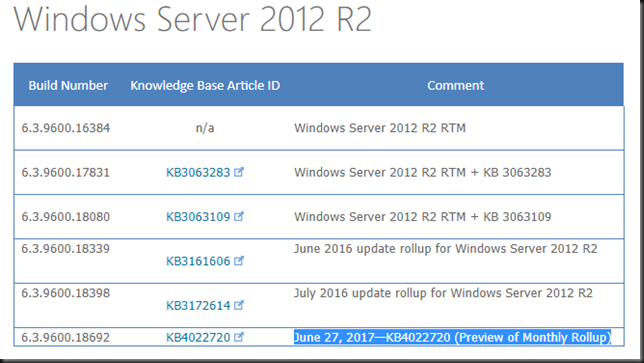Screen dimensions: 644x363
Task: Click the Comment column header
Action: click(x=455, y=85)
